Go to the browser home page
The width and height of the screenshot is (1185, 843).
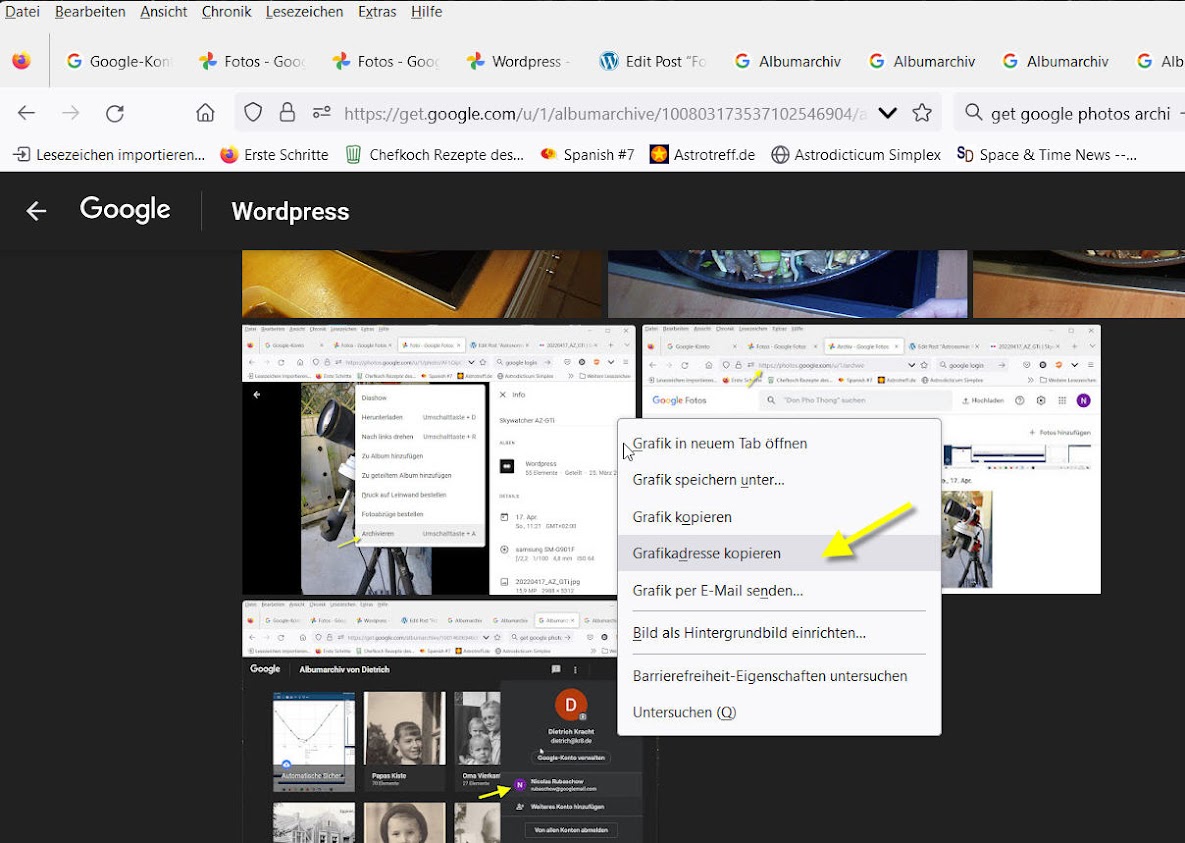[205, 113]
